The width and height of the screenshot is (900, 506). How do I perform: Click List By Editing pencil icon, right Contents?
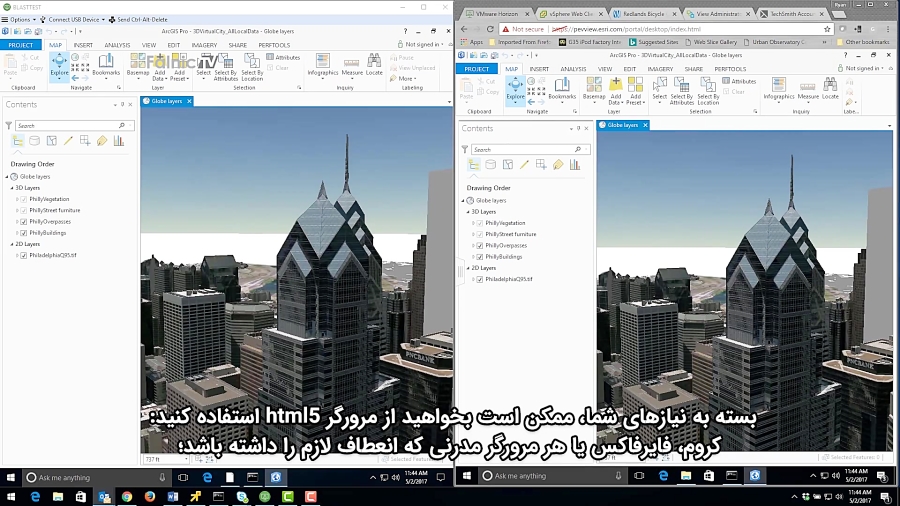(x=524, y=165)
